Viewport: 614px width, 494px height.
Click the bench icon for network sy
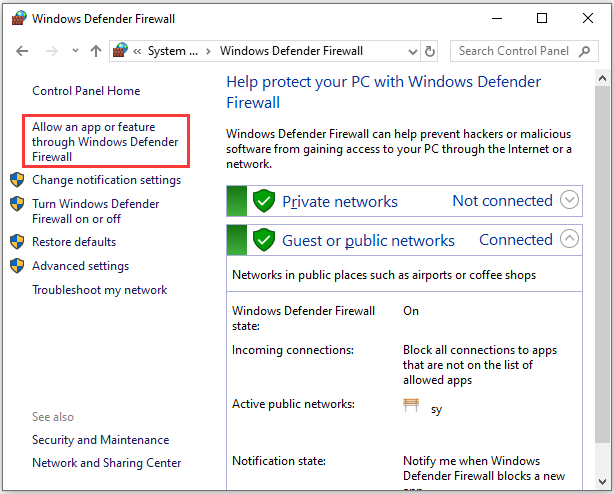pyautogui.click(x=411, y=405)
